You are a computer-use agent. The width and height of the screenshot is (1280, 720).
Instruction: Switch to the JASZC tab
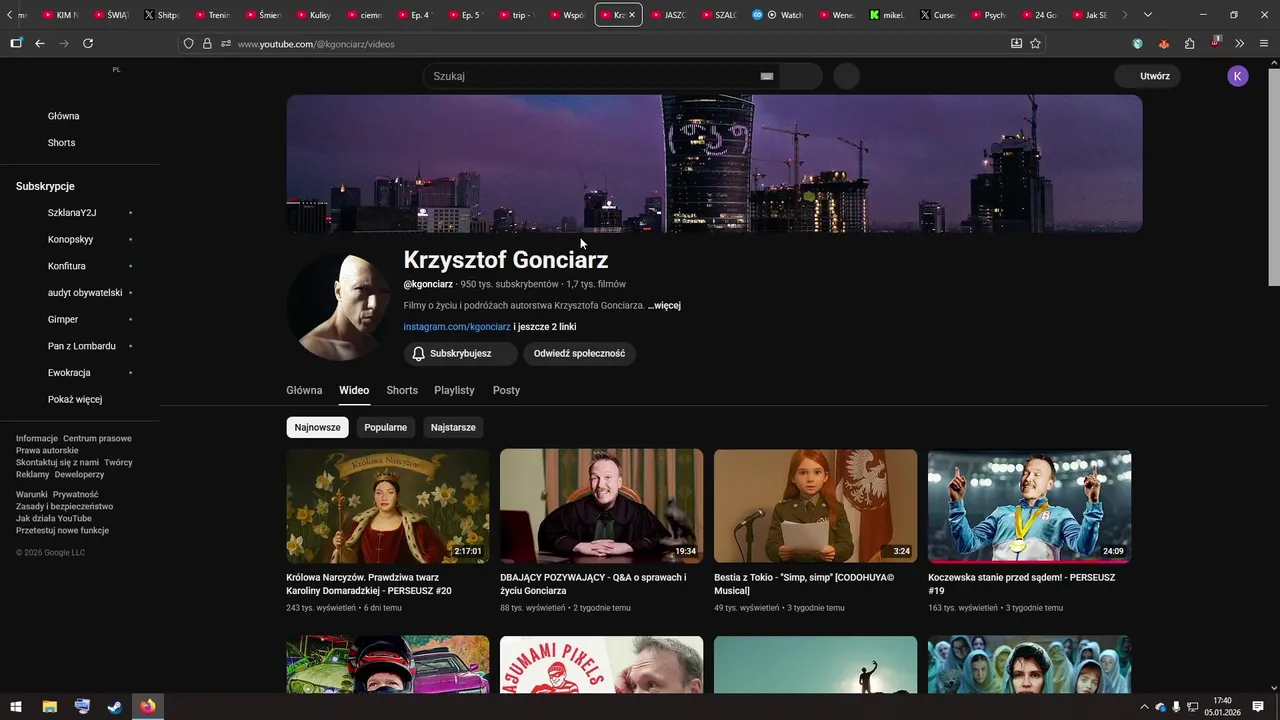coord(668,15)
